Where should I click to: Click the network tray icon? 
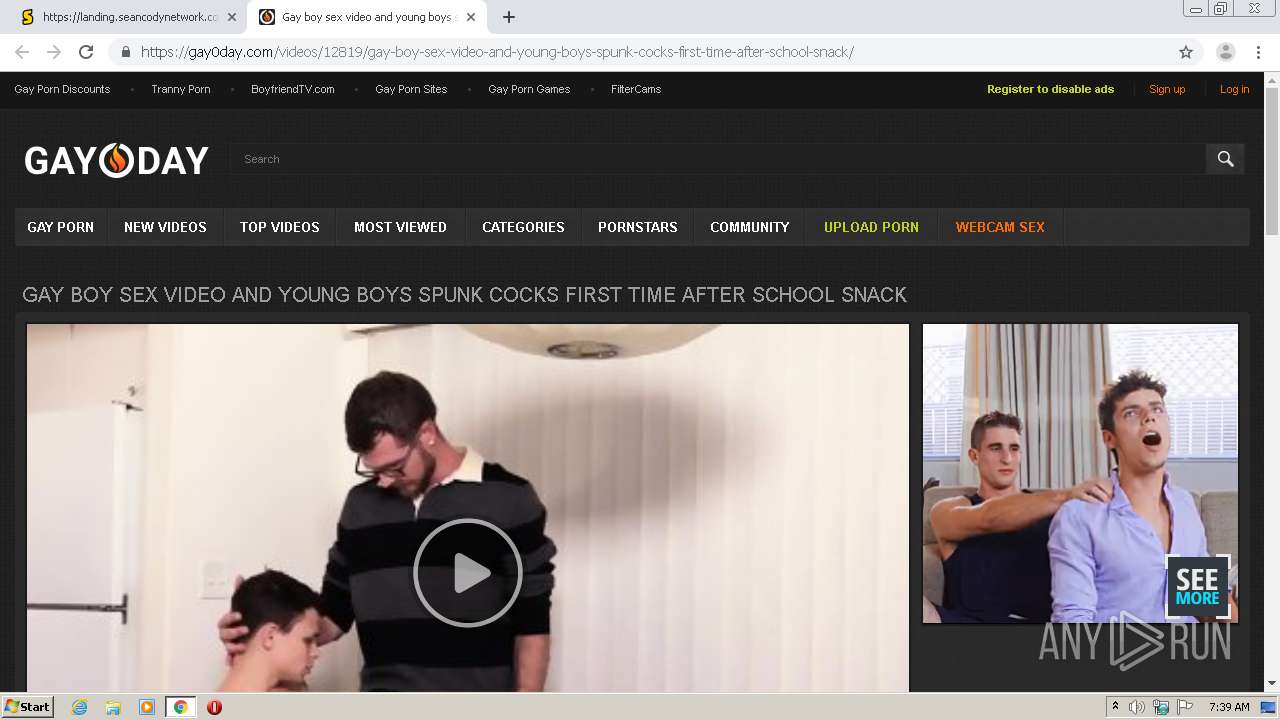click(1161, 707)
